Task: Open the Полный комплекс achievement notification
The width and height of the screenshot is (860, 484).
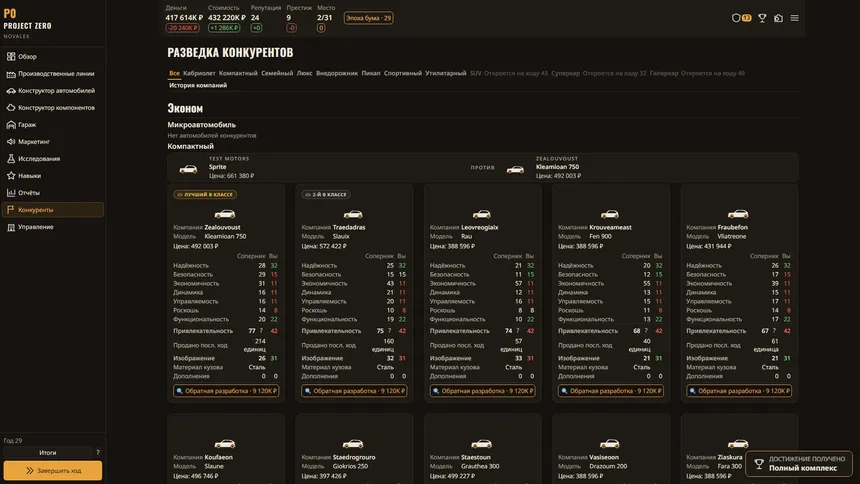Action: [x=799, y=464]
